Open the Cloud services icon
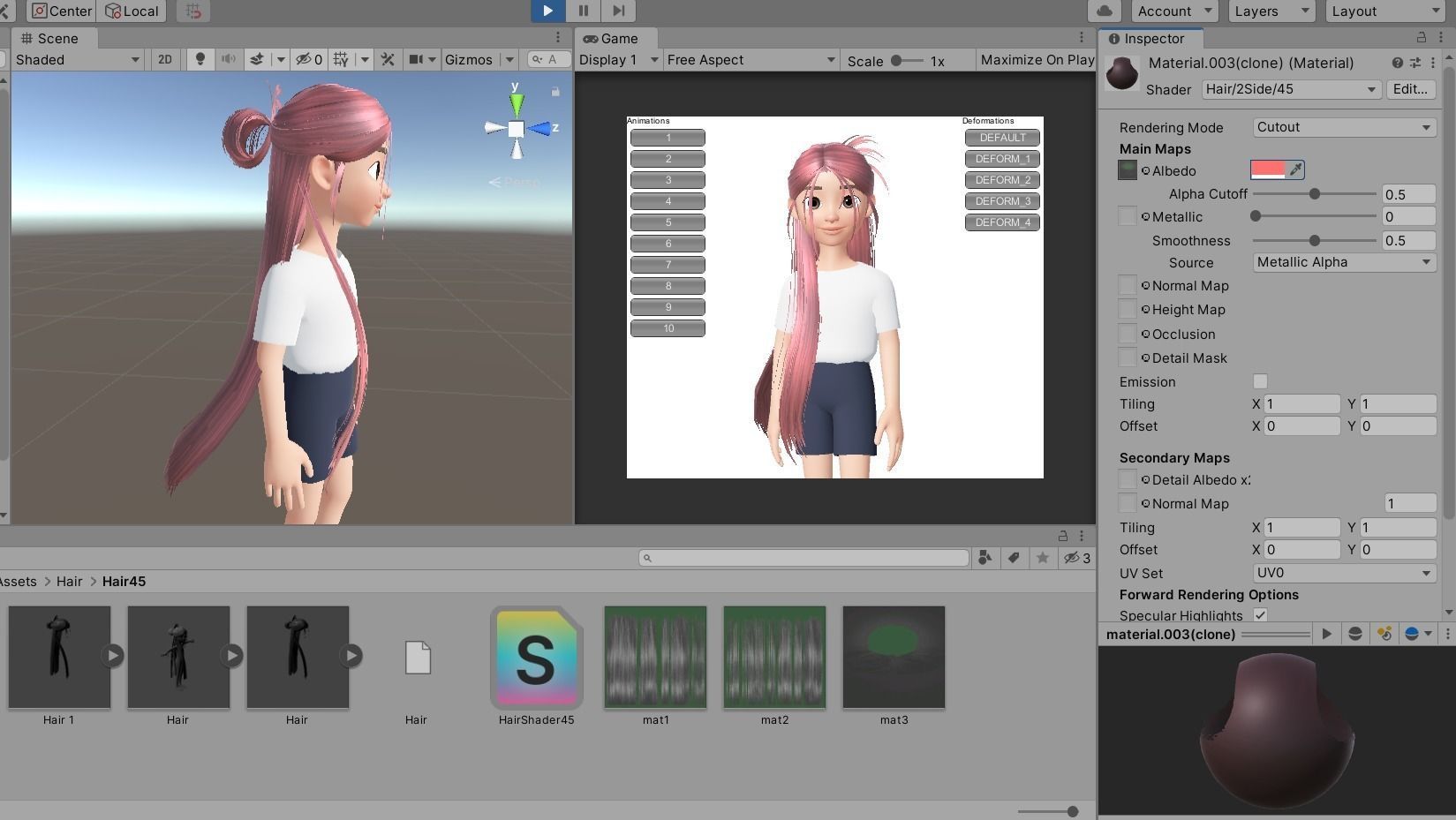The width and height of the screenshot is (1456, 820). [1104, 11]
